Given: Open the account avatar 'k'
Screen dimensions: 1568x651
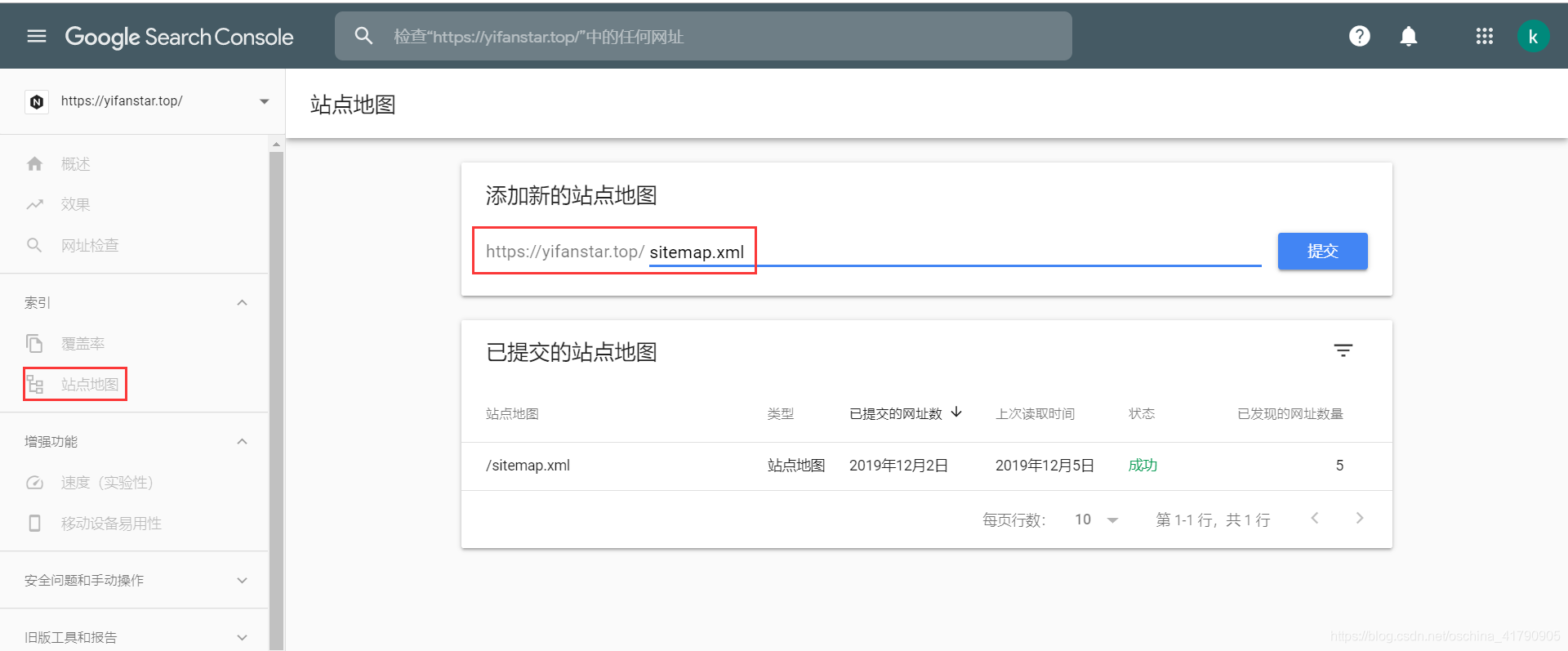Looking at the screenshot, I should click(x=1533, y=36).
